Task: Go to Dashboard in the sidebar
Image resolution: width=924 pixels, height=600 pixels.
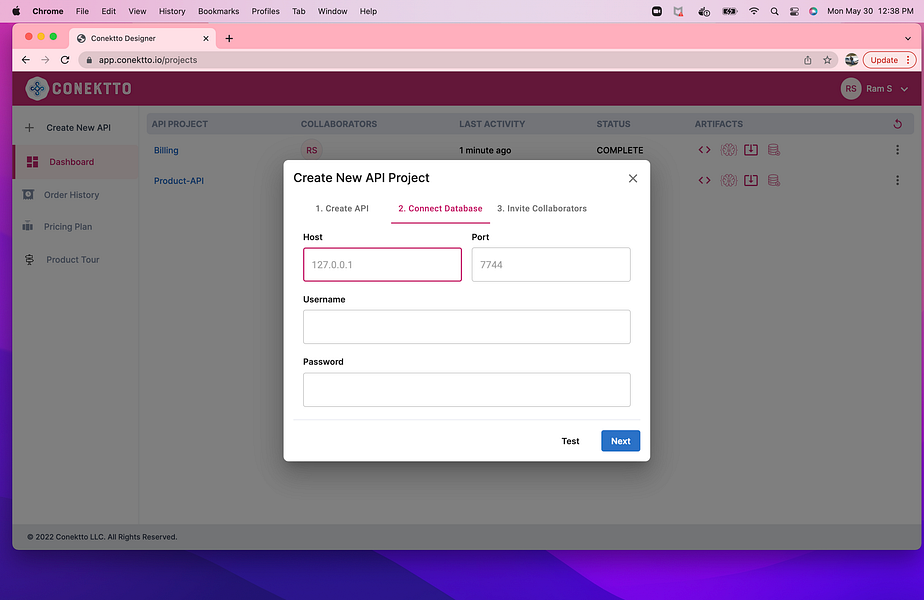Action: click(71, 161)
